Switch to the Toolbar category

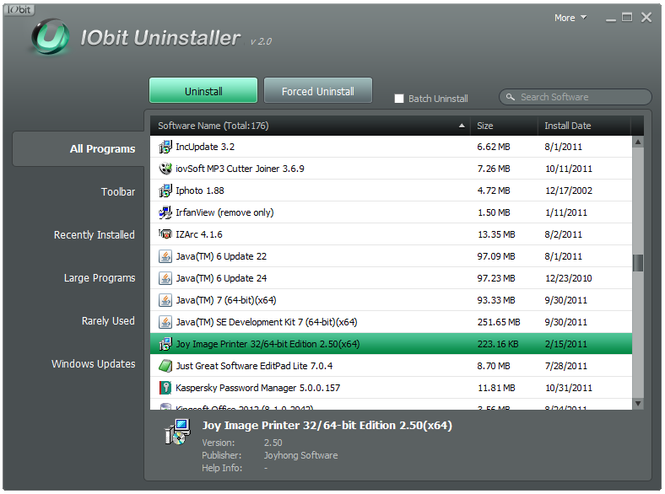pyautogui.click(x=118, y=192)
